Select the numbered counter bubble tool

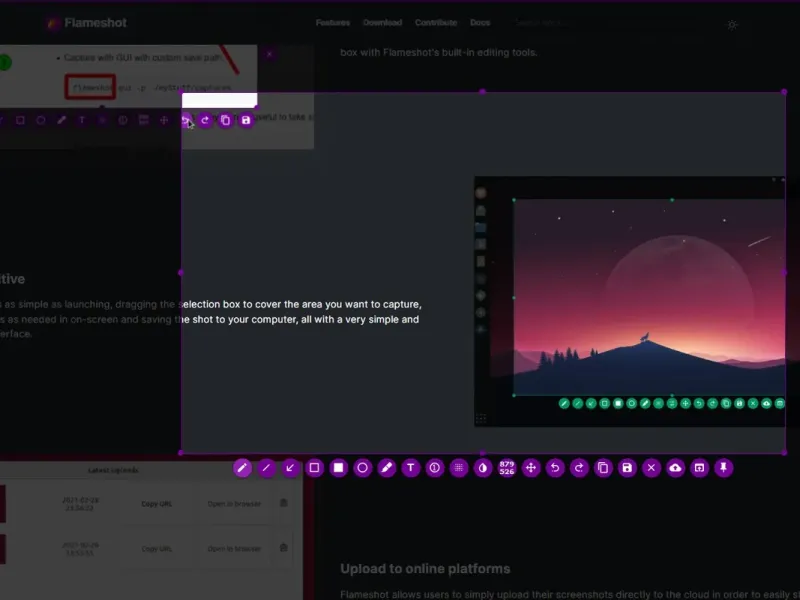click(435, 468)
